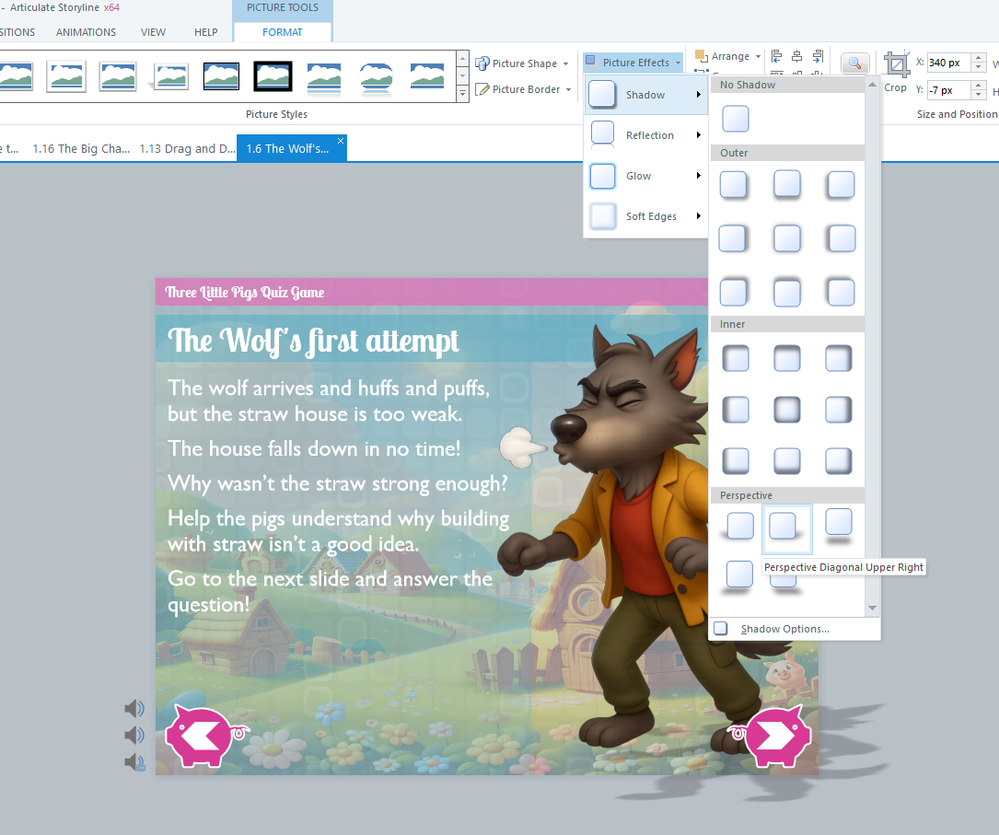The height and width of the screenshot is (835, 999).
Task: Switch to the ANIMATIONS ribbon tab
Action: coord(86,32)
